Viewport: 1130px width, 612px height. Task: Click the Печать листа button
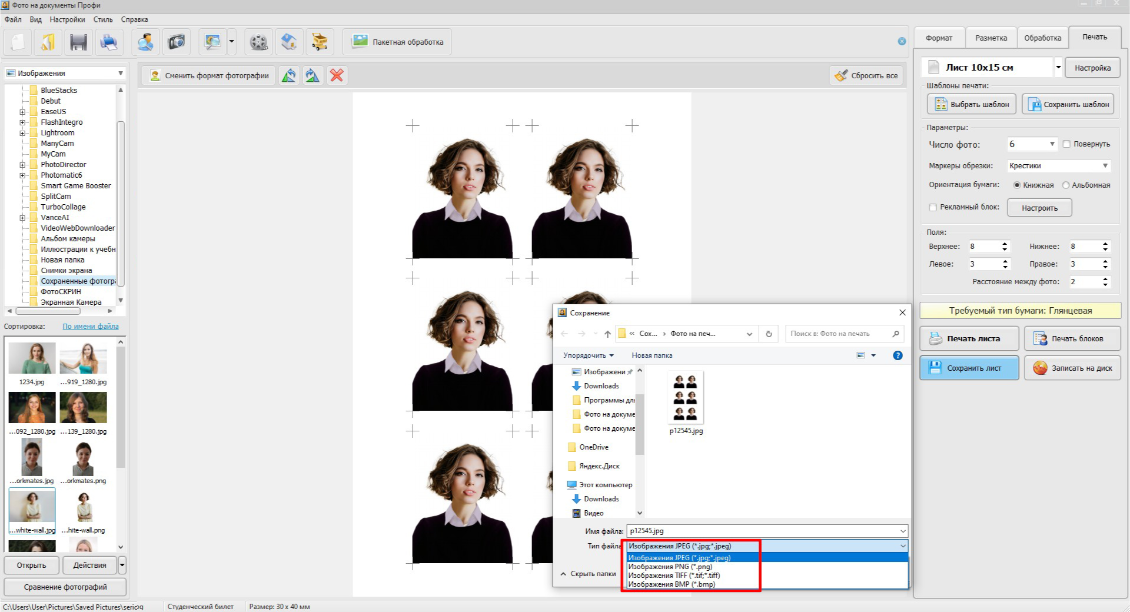[x=969, y=338]
